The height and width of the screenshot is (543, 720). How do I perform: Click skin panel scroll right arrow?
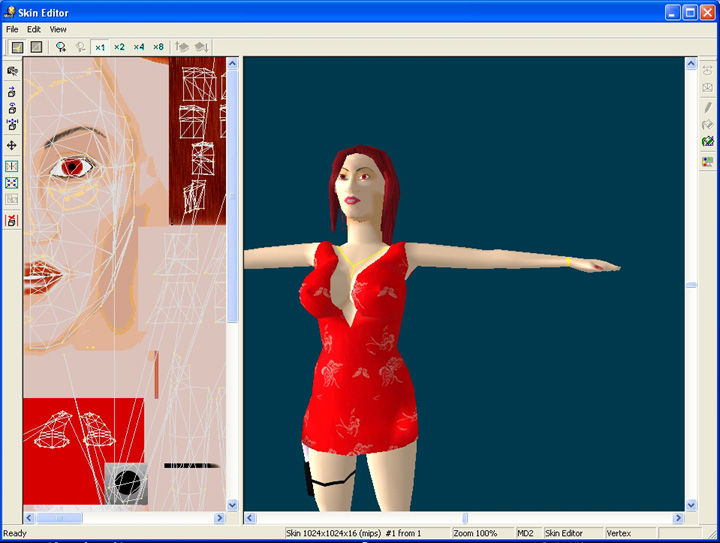pyautogui.click(x=219, y=518)
